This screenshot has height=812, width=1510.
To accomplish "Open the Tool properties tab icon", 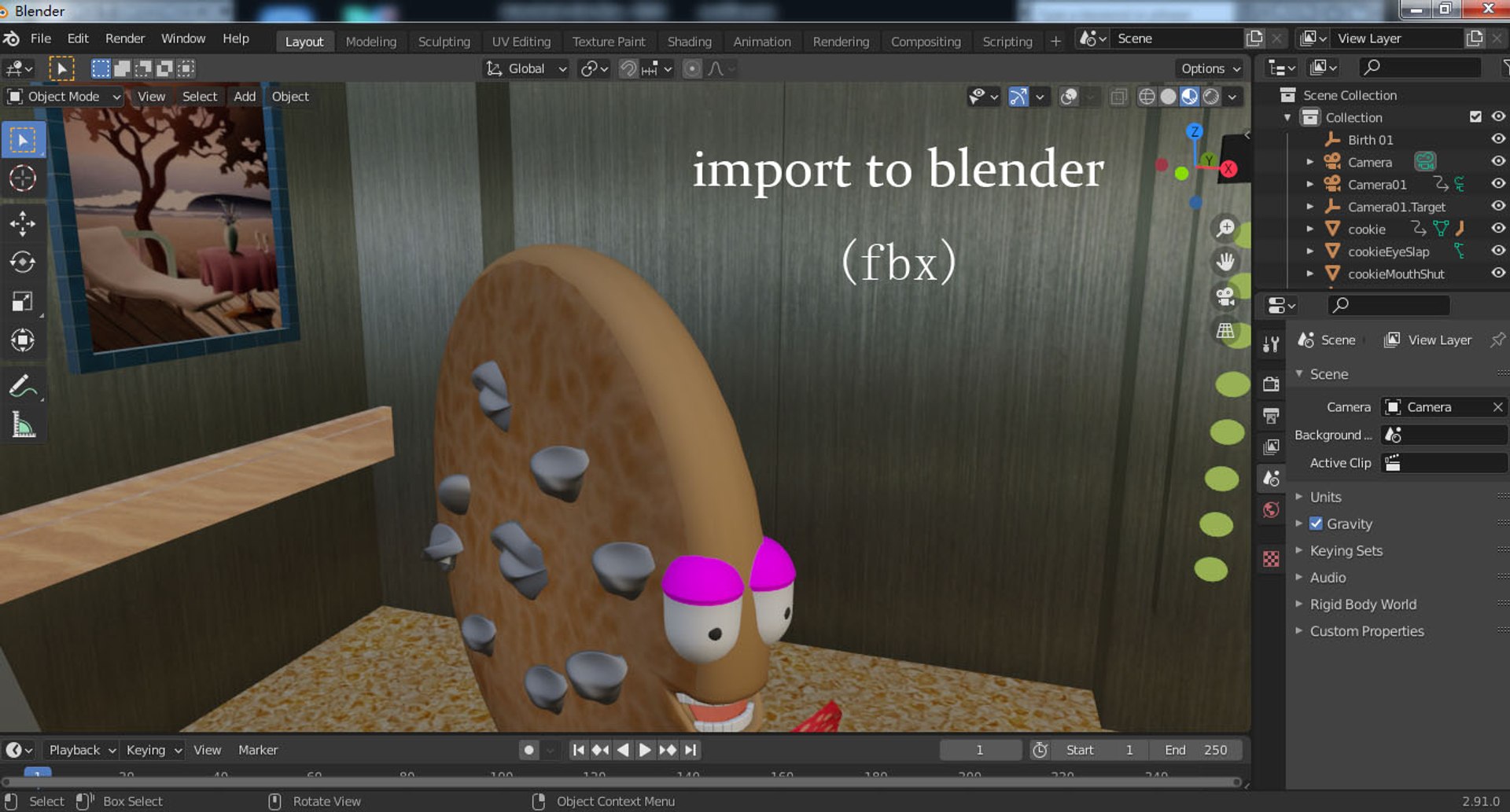I will coord(1271,344).
